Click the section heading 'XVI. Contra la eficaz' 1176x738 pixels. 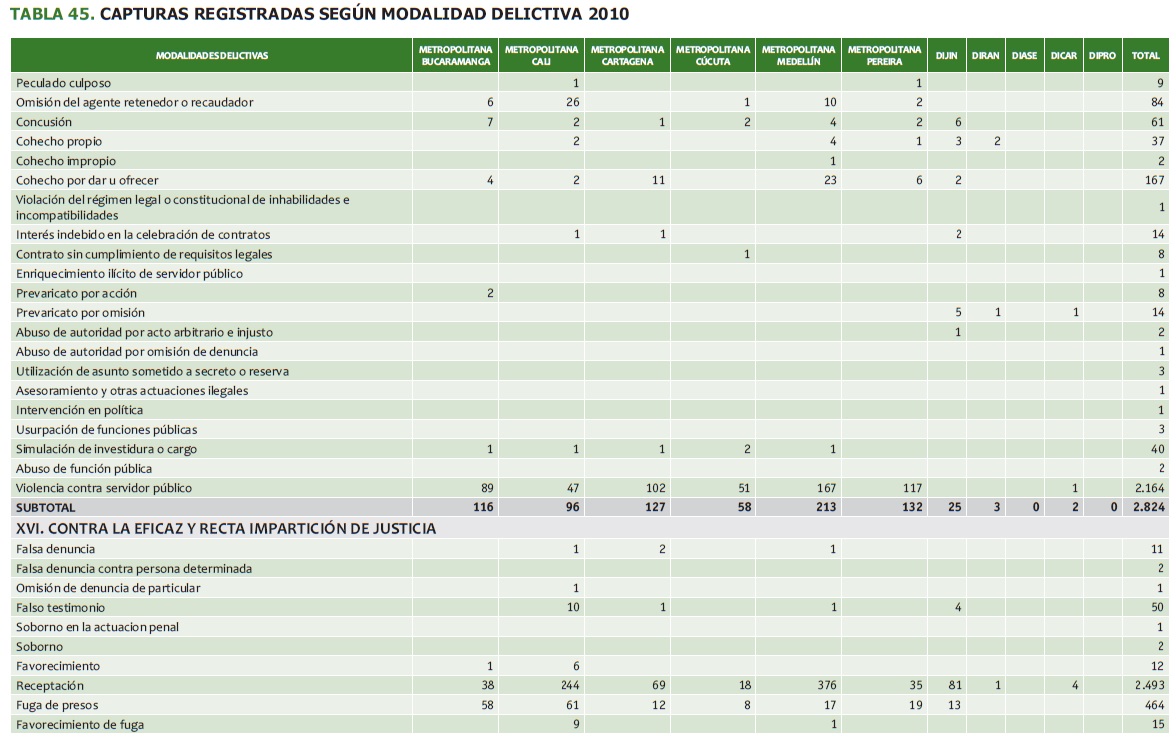226,528
